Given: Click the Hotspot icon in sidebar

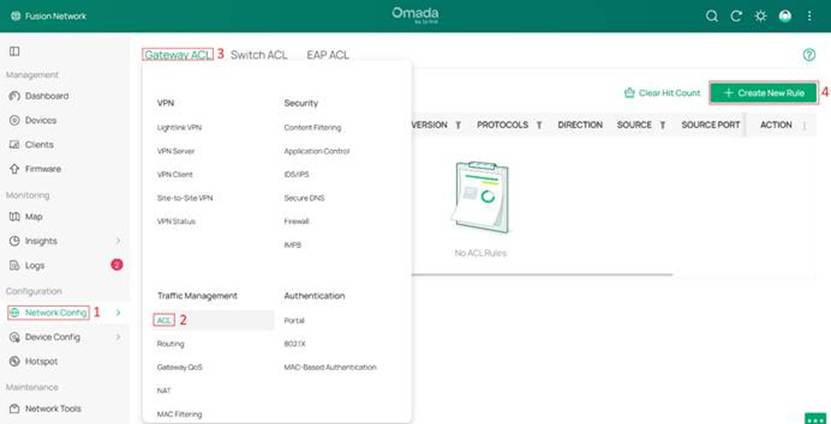Looking at the screenshot, I should point(15,361).
